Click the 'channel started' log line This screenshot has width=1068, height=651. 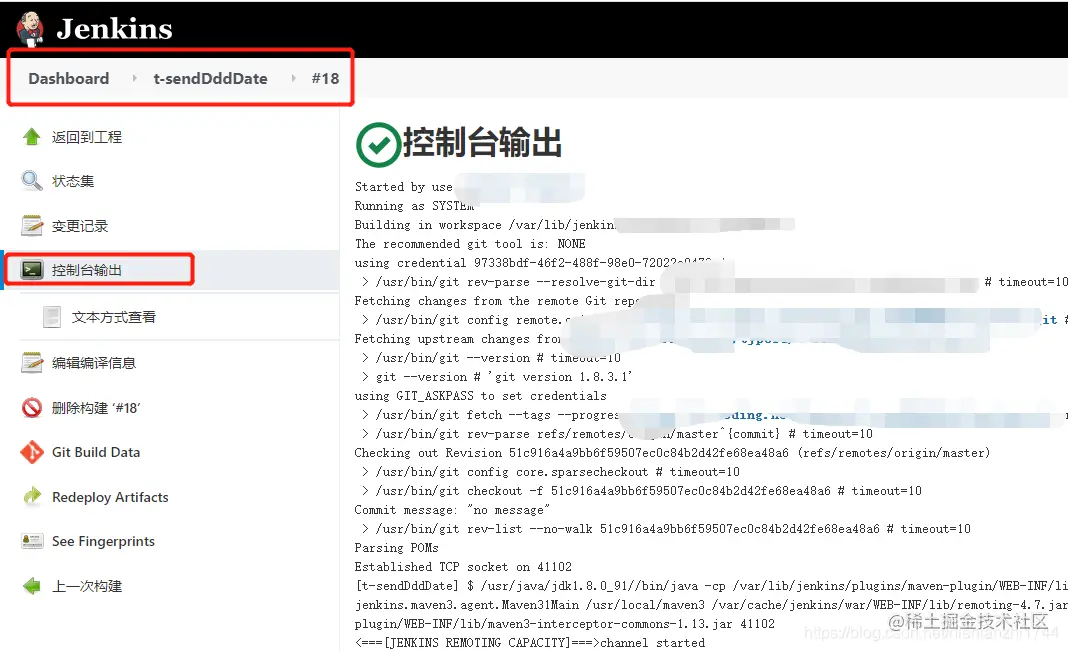(530, 643)
